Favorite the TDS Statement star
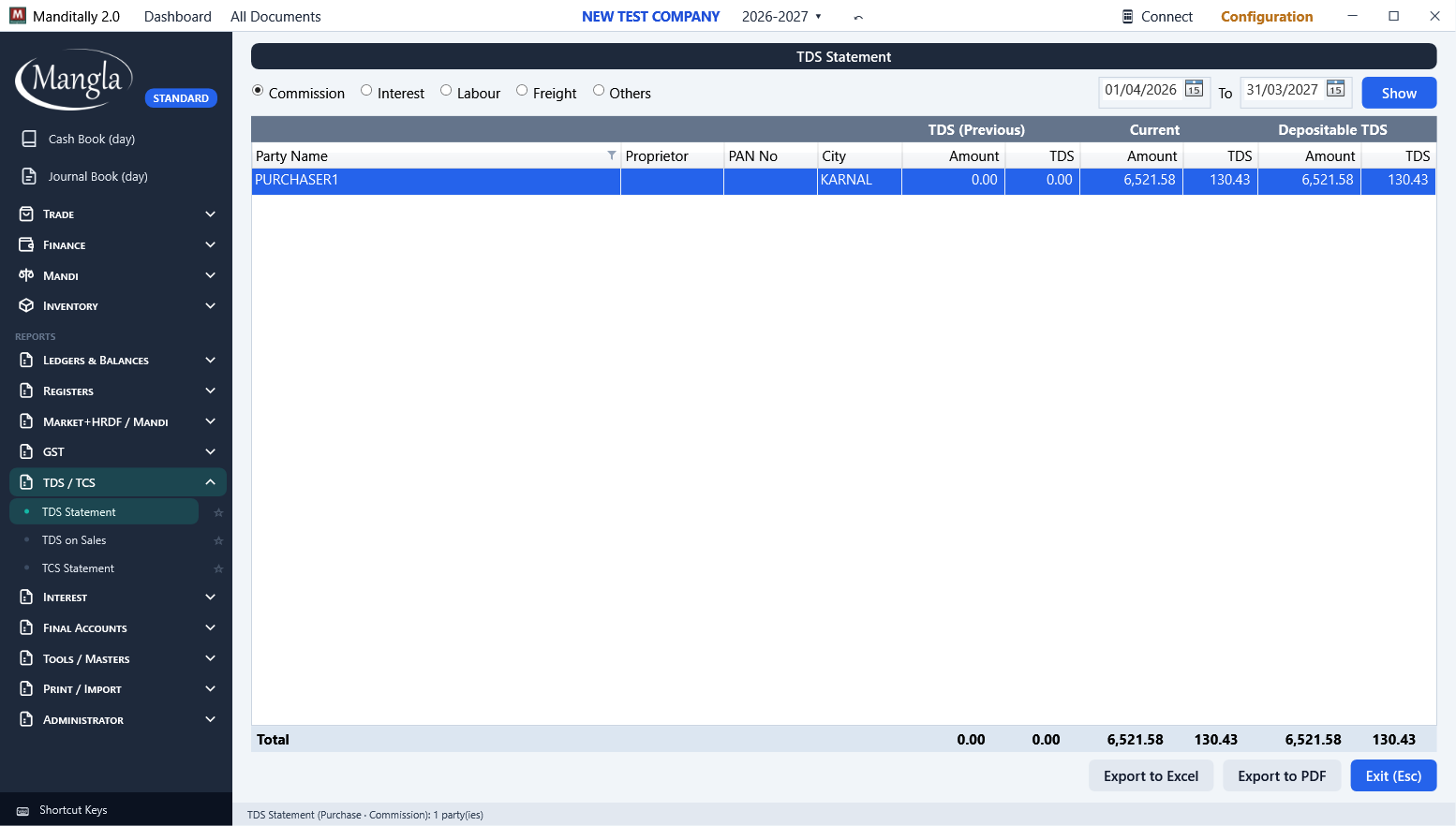Screen dimensions: 1456x826 pos(218,512)
